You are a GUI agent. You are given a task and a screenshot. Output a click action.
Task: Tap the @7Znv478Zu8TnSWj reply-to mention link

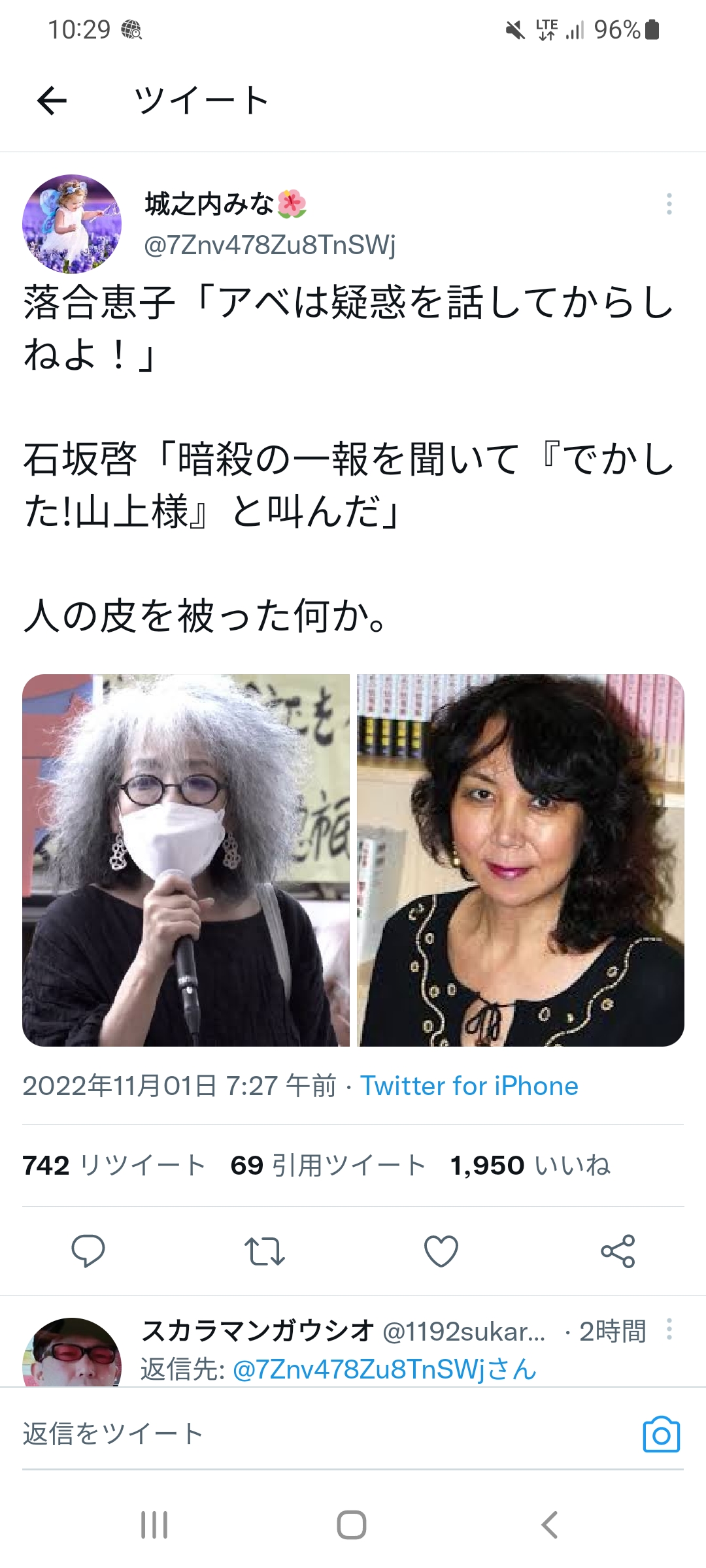click(x=384, y=1369)
